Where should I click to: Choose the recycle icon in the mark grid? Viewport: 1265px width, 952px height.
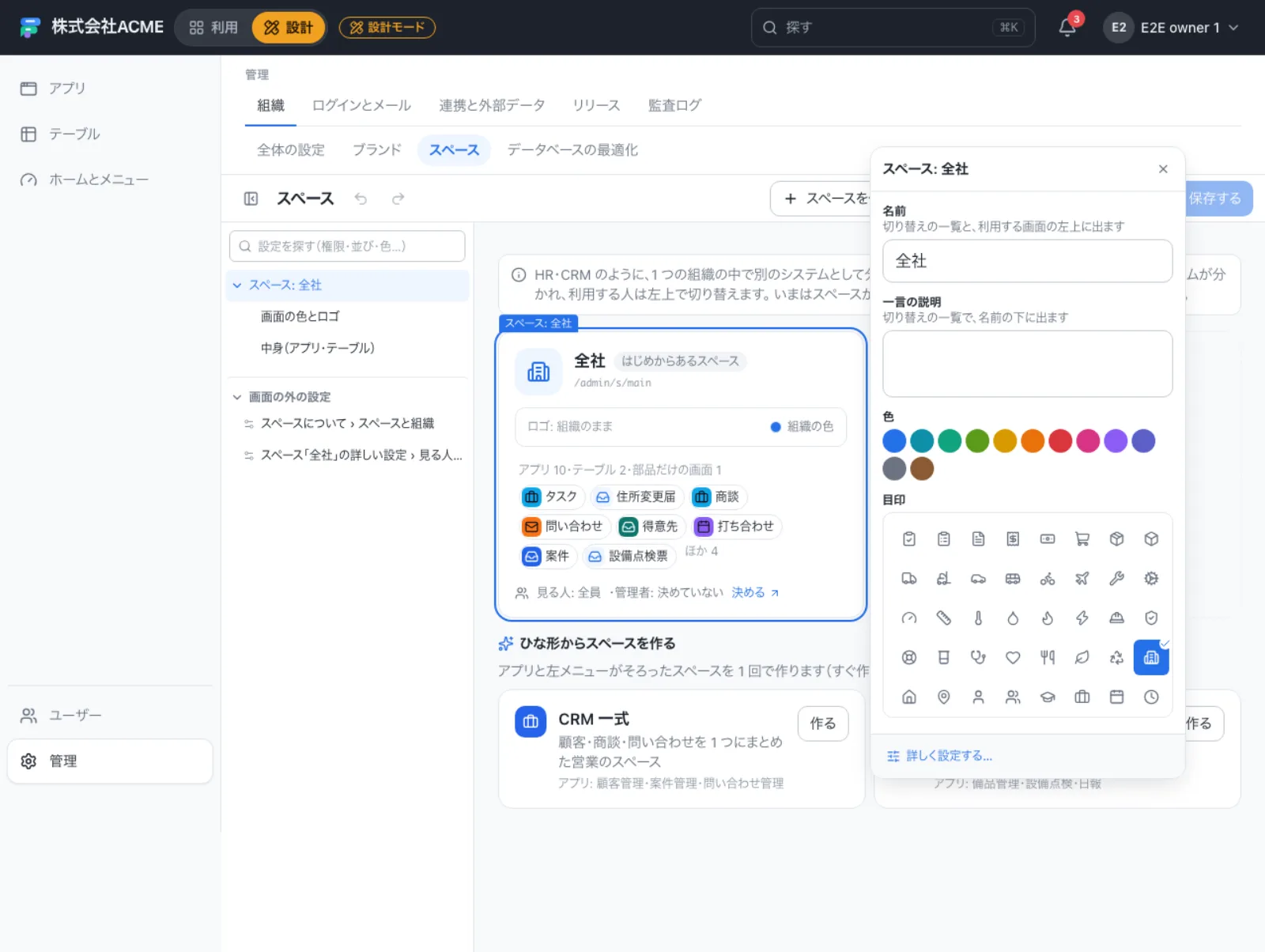click(x=1116, y=657)
